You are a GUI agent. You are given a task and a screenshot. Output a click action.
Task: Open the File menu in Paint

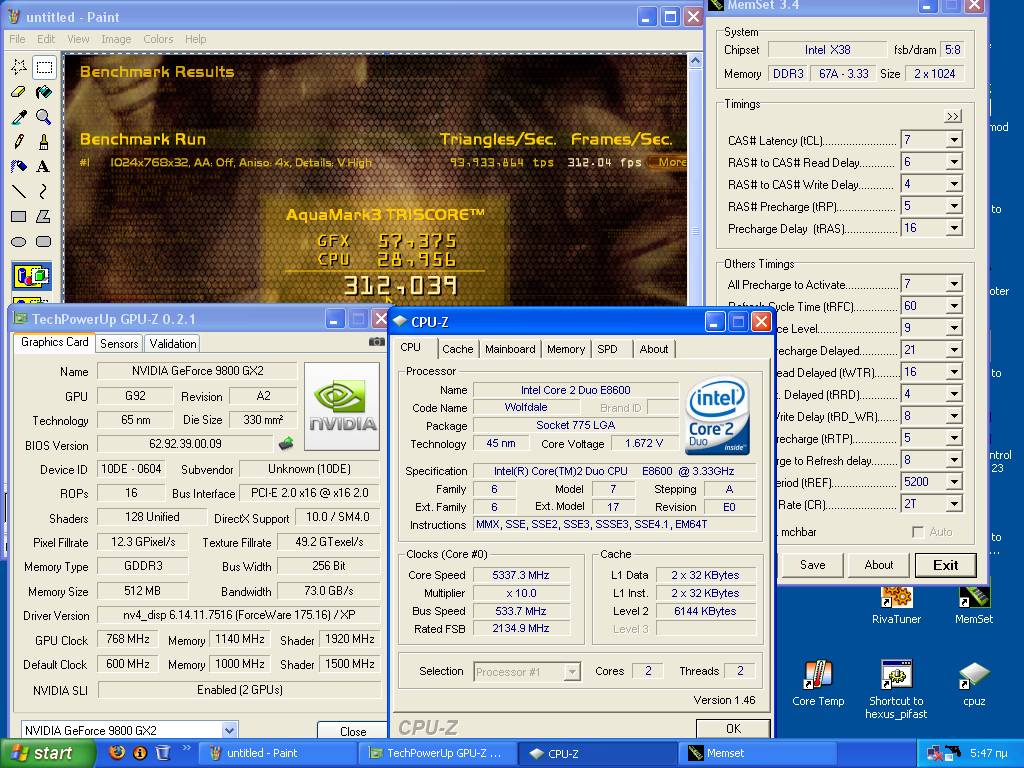[18, 39]
